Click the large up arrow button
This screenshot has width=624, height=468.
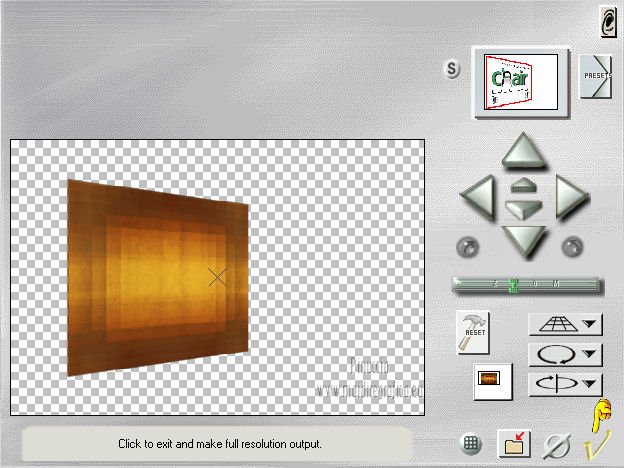pos(523,151)
